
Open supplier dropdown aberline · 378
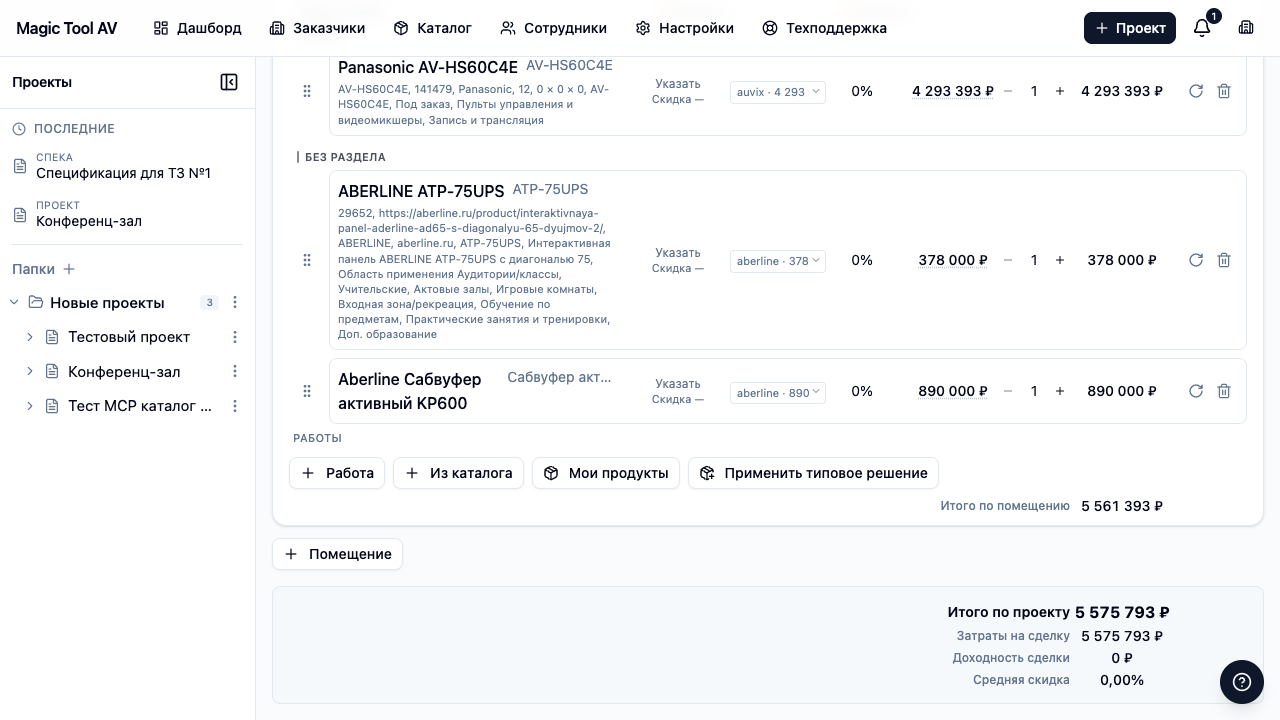(x=778, y=261)
